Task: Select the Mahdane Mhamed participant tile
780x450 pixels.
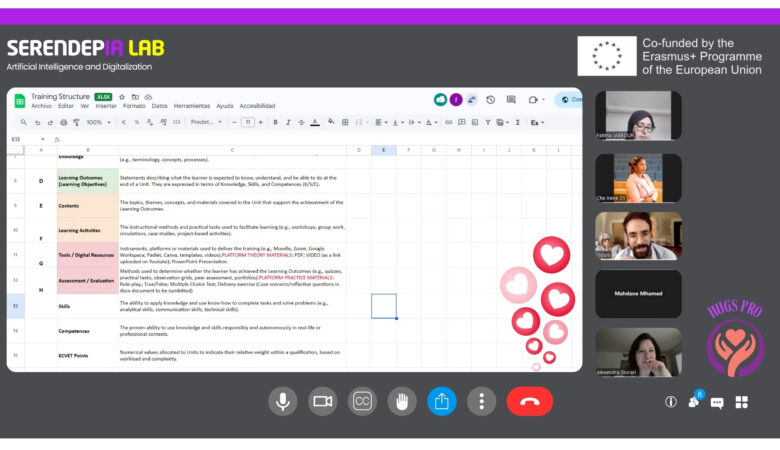Action: click(x=638, y=293)
